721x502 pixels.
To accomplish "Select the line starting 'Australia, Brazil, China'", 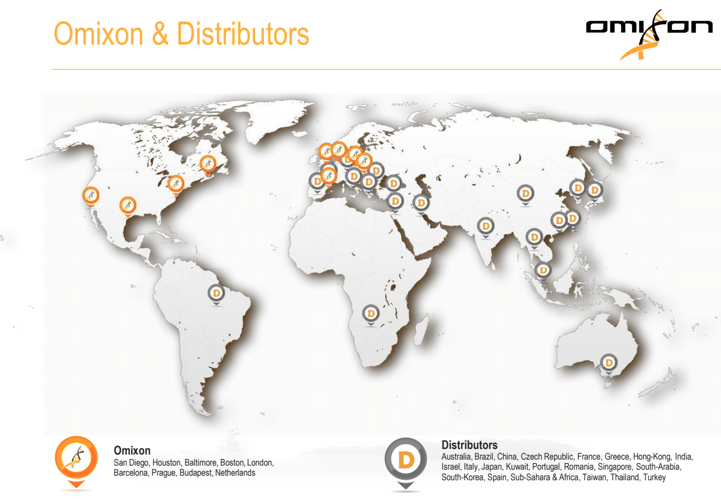I will [x=567, y=457].
